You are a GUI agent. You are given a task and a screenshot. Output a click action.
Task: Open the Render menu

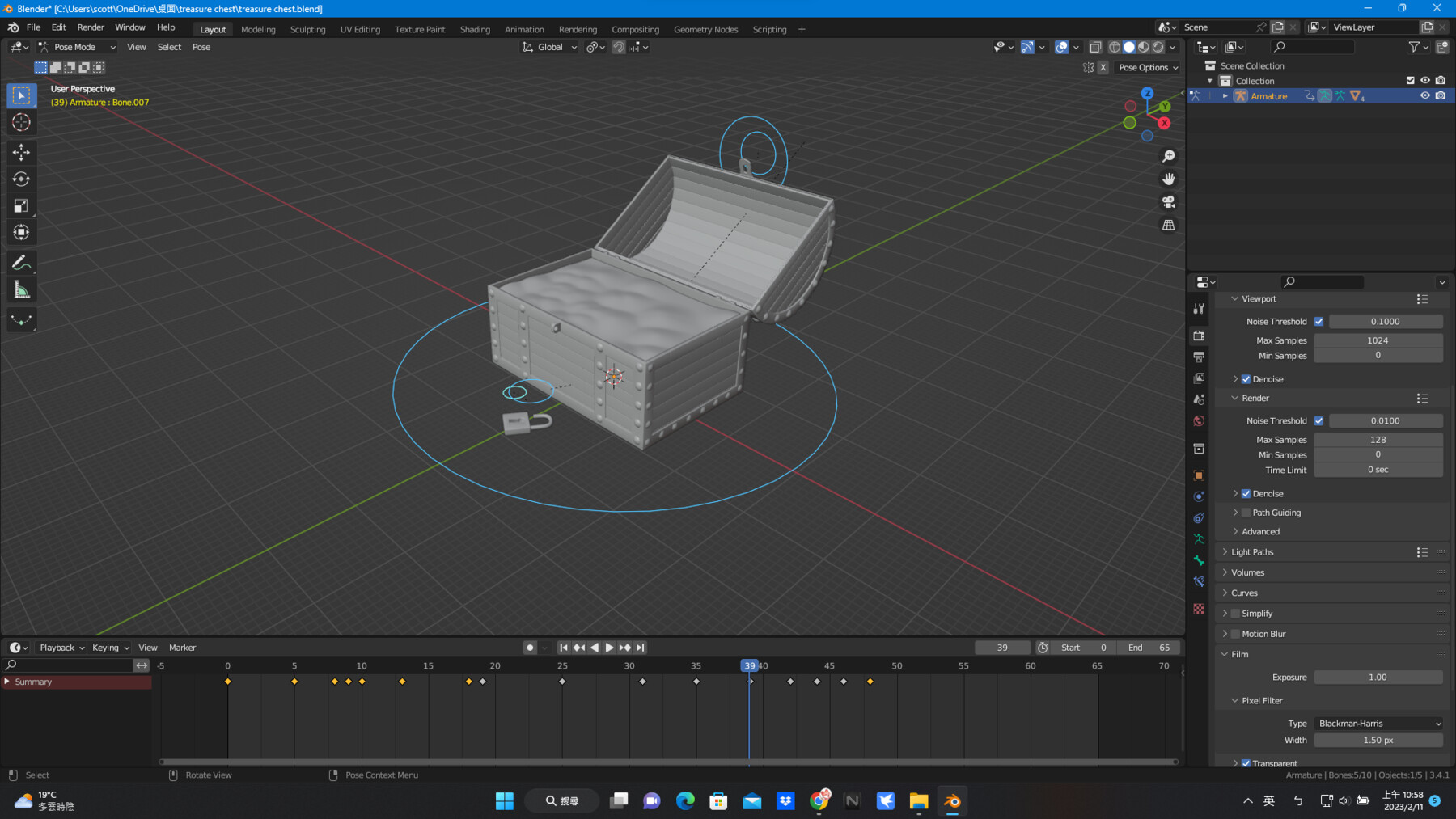91,27
